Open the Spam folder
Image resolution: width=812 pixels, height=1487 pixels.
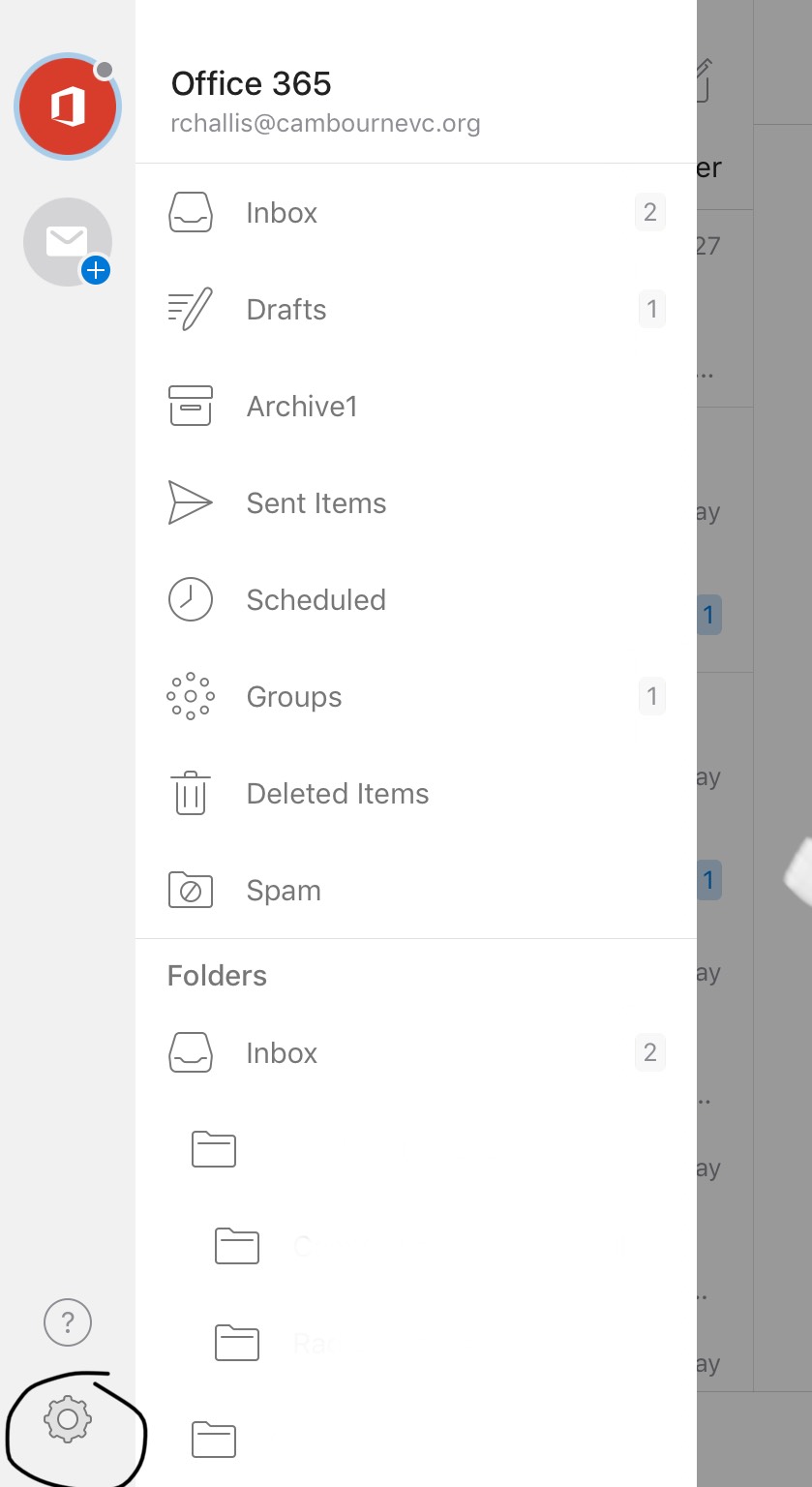pyautogui.click(x=416, y=891)
